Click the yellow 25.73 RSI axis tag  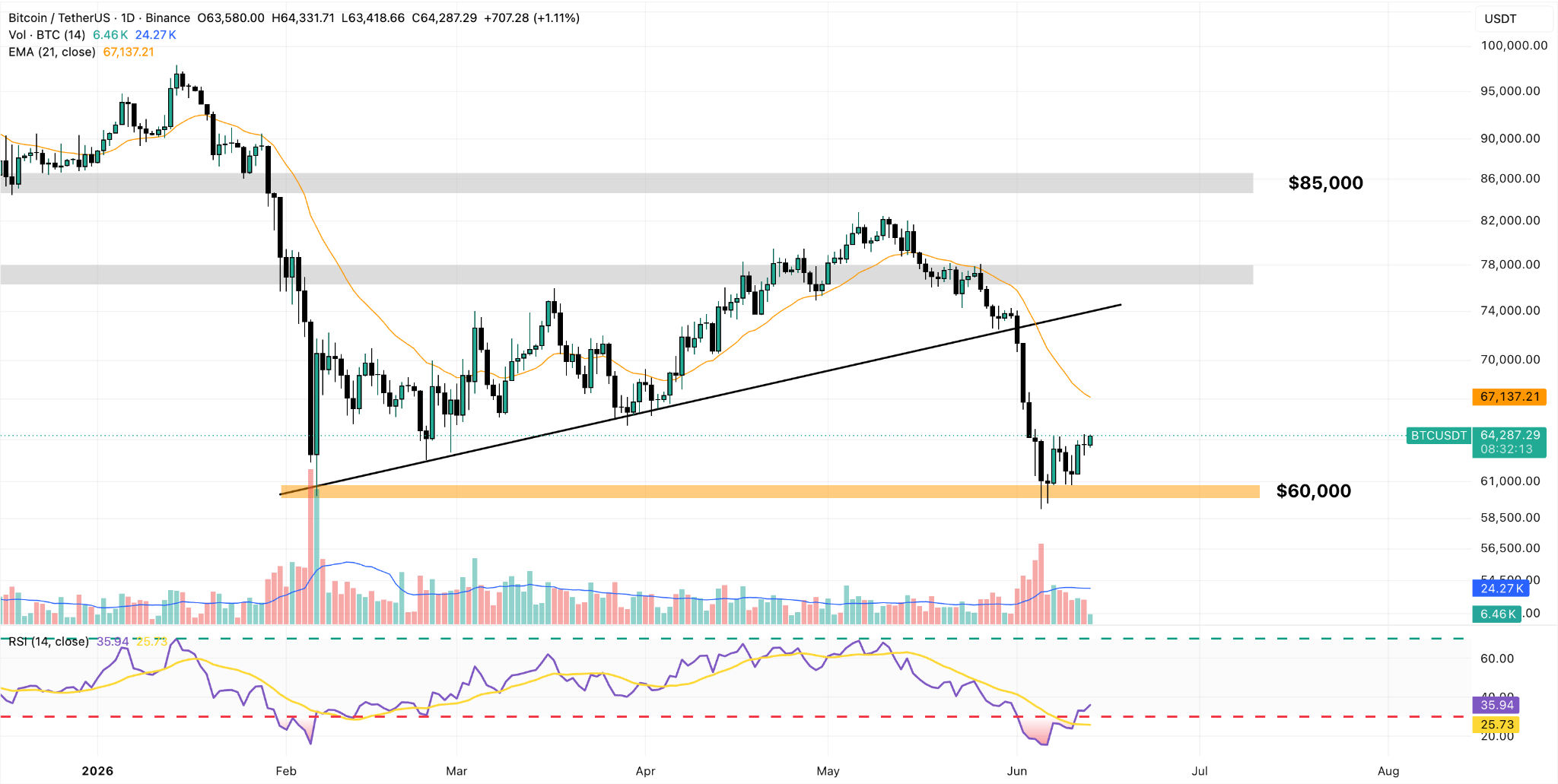point(1496,725)
